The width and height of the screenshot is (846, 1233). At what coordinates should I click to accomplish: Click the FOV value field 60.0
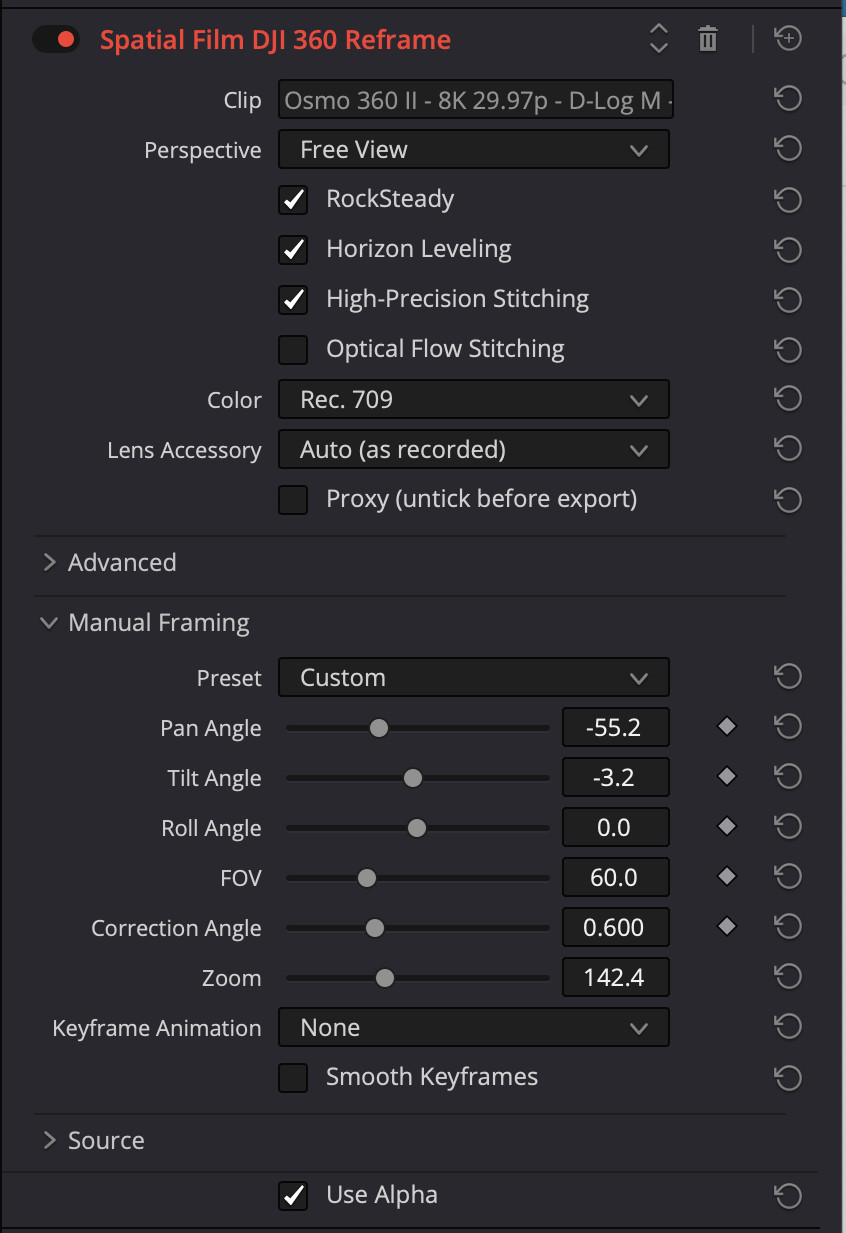point(615,877)
